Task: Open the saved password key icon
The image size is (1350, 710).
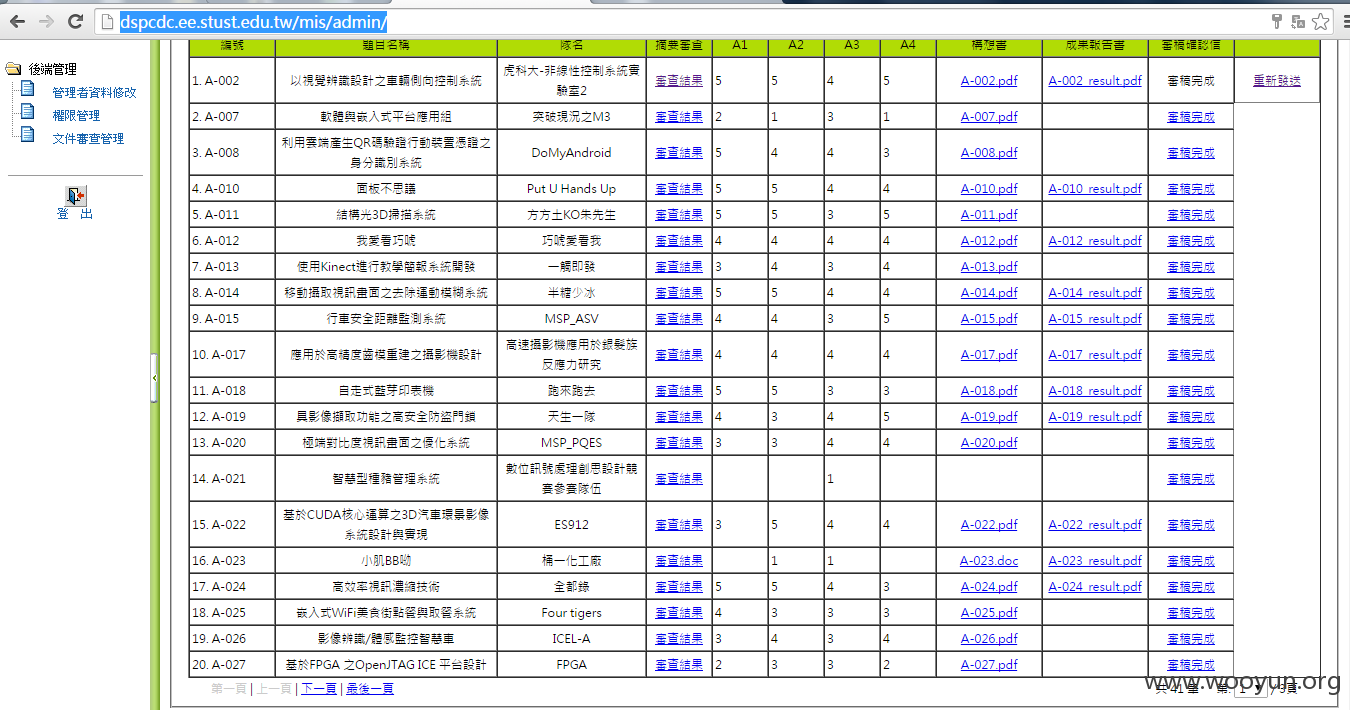Action: [x=1277, y=21]
